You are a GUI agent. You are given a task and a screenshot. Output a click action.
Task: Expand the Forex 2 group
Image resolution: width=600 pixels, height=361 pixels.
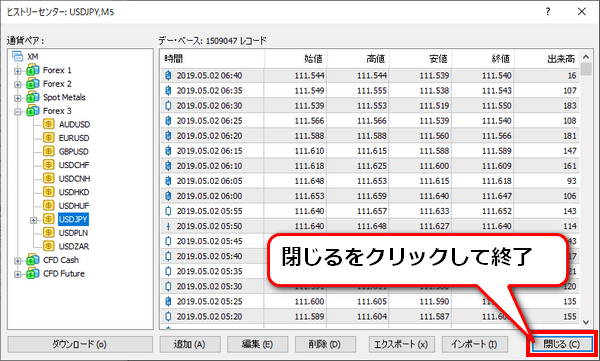coord(18,84)
